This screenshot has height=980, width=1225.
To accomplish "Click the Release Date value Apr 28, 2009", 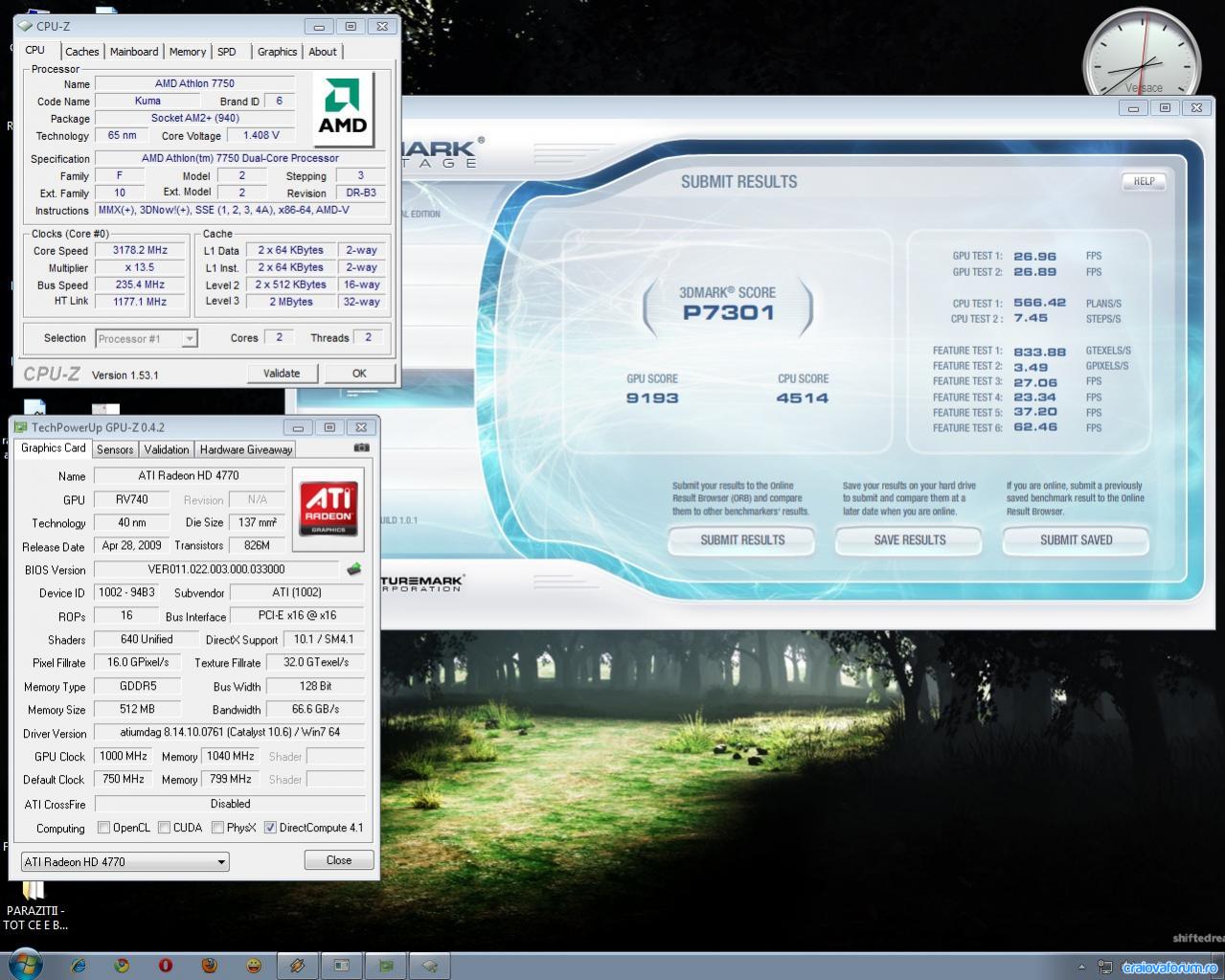I will click(132, 545).
